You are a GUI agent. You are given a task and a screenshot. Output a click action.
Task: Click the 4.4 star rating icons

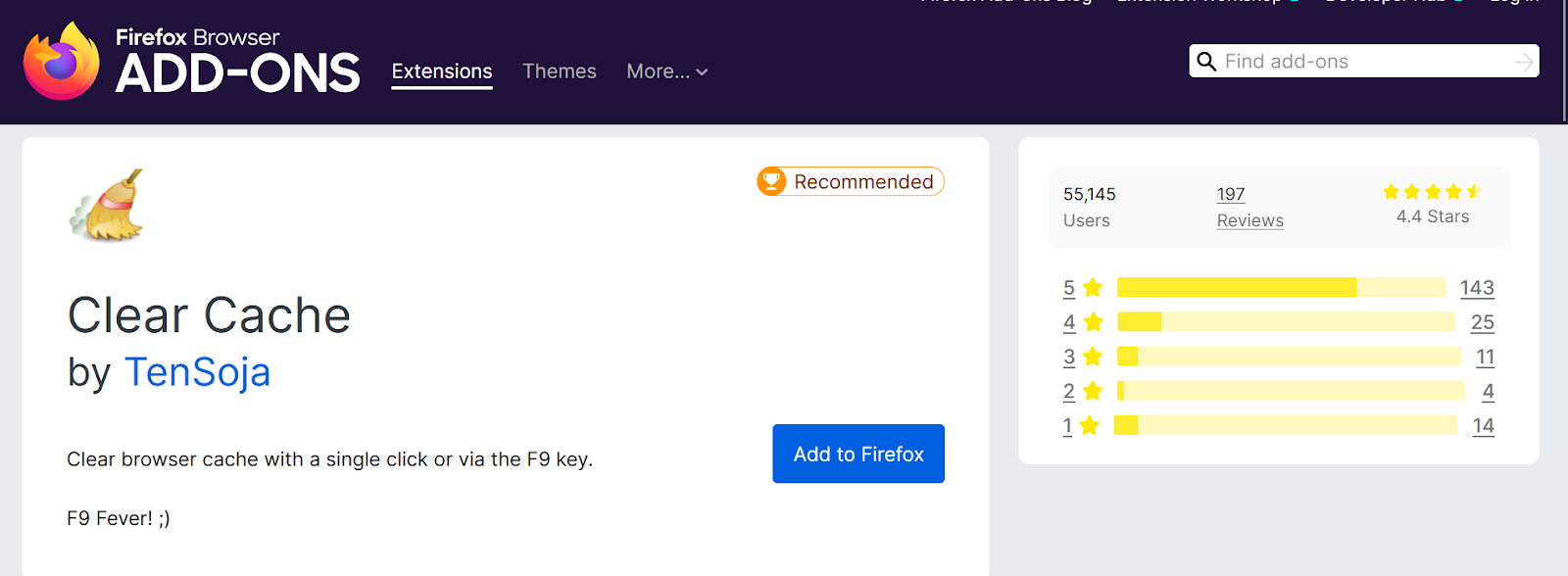1432,192
